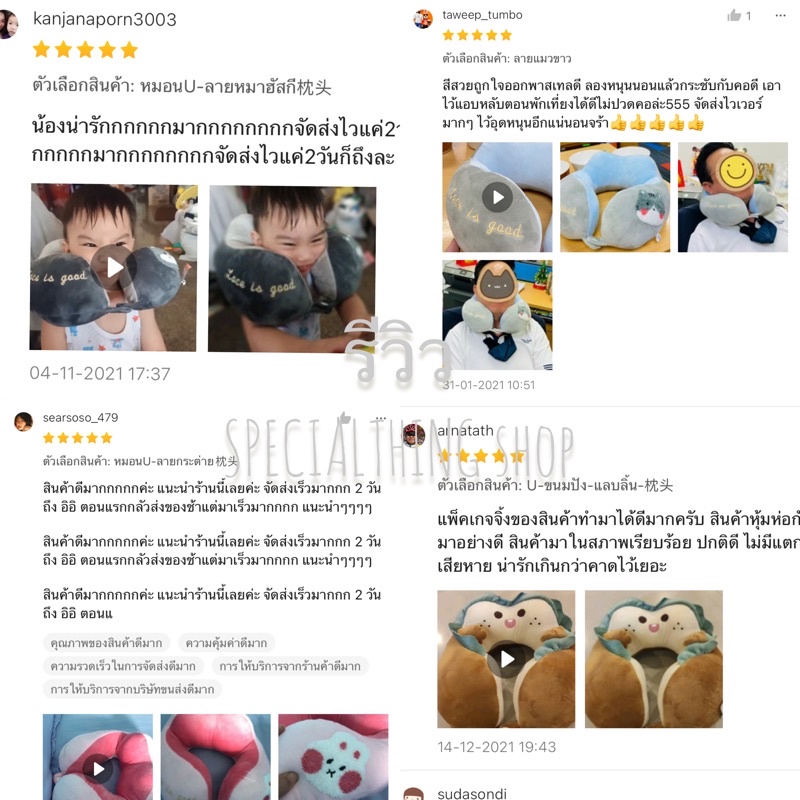Click the username sudasondi
Image resolution: width=800 pixels, height=800 pixels.
click(472, 793)
